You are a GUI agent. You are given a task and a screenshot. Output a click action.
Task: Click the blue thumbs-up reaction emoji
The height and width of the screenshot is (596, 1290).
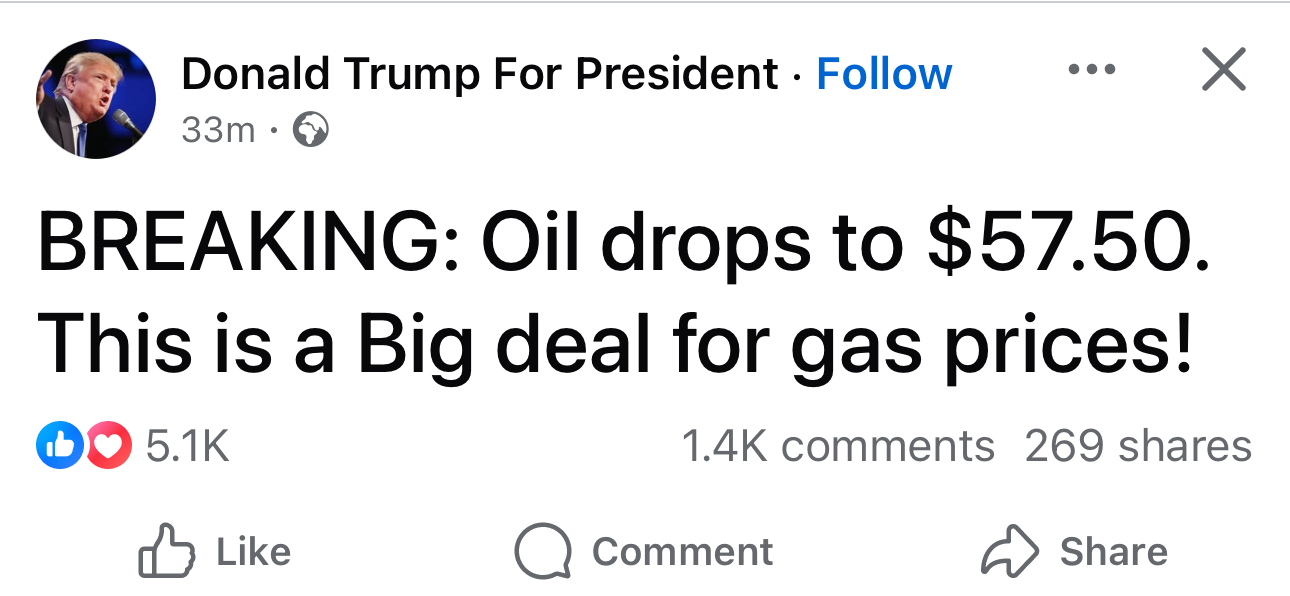pos(57,445)
